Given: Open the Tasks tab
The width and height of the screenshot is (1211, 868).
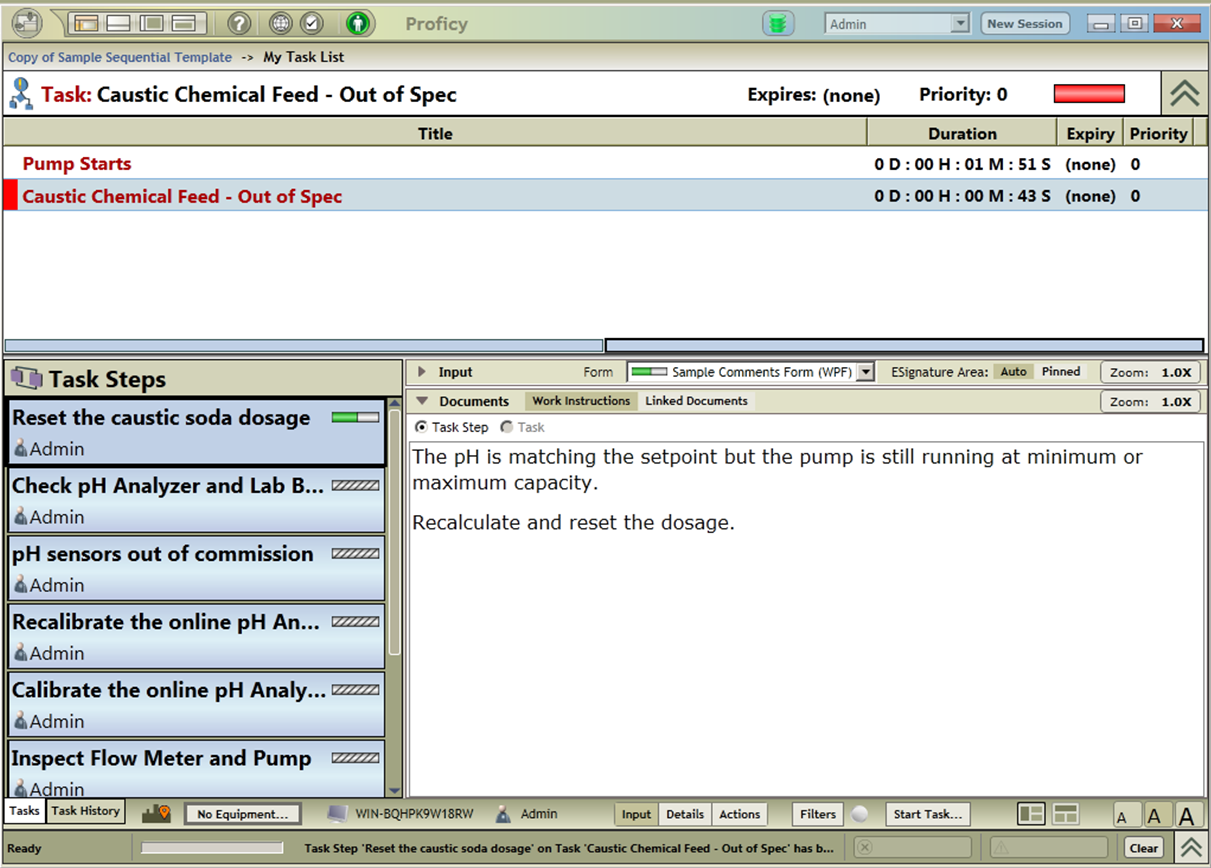Looking at the screenshot, I should coord(25,811).
